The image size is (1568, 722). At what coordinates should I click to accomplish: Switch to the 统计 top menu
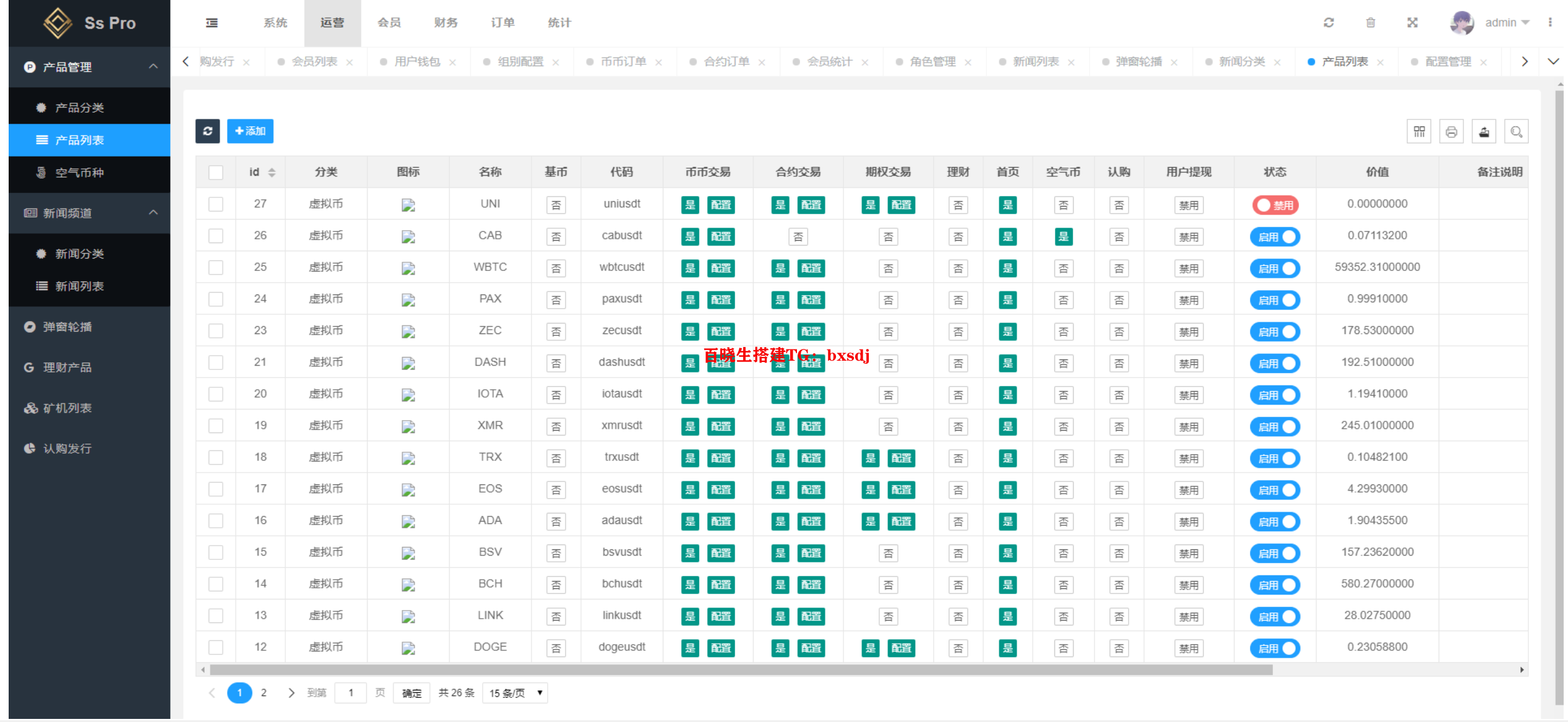point(560,23)
